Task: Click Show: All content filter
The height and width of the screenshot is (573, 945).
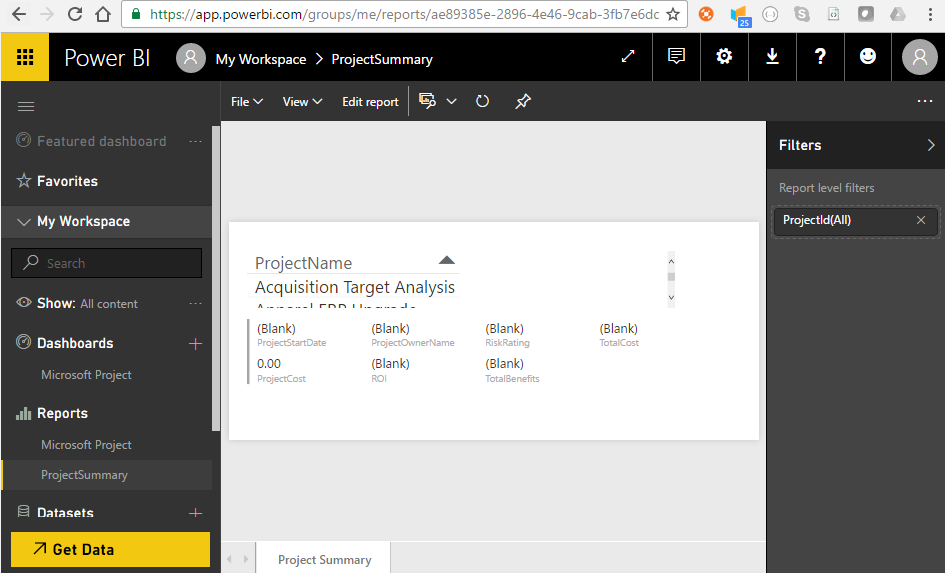Action: click(x=87, y=303)
